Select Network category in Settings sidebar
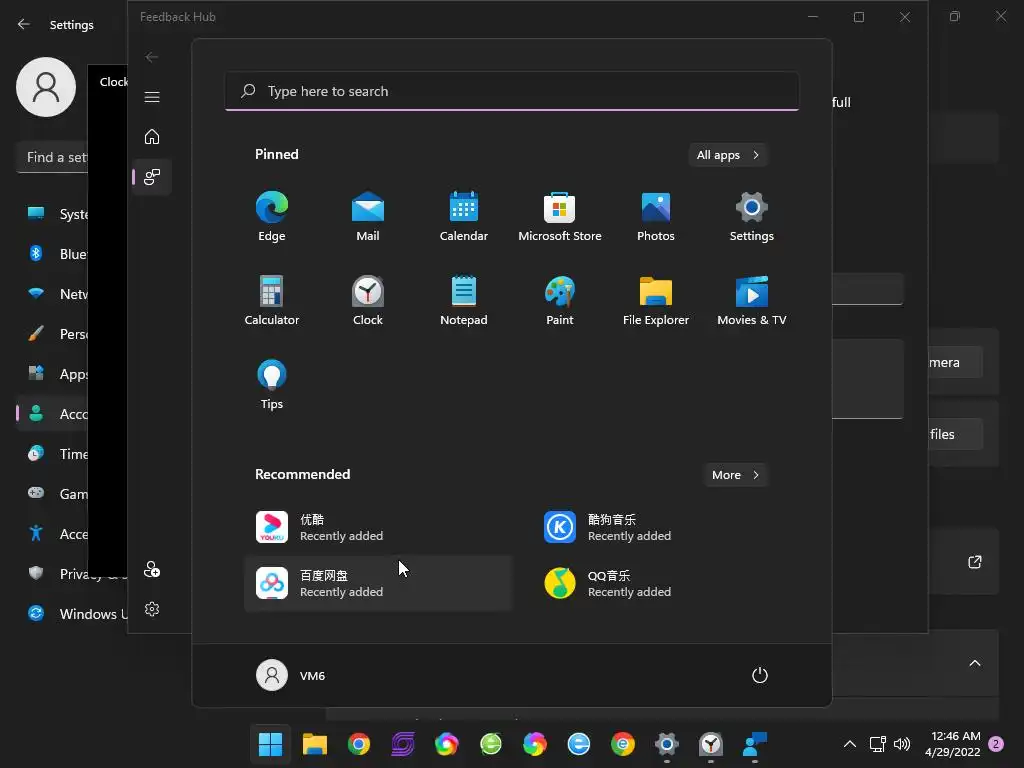This screenshot has width=1024, height=768. click(52, 294)
